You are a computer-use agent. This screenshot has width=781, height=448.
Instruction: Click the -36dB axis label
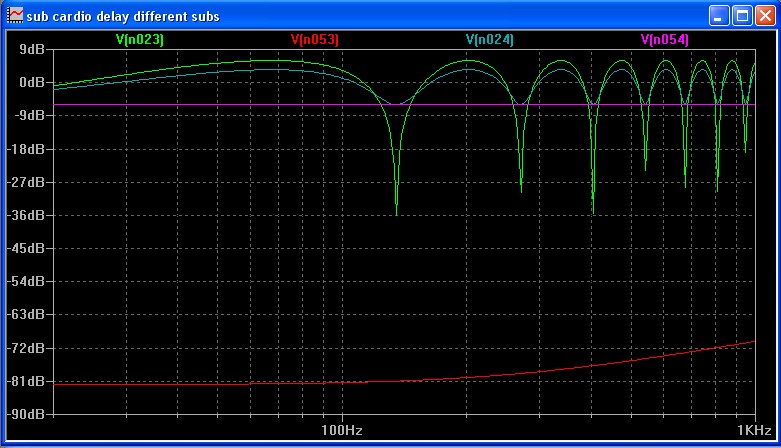tap(26, 215)
